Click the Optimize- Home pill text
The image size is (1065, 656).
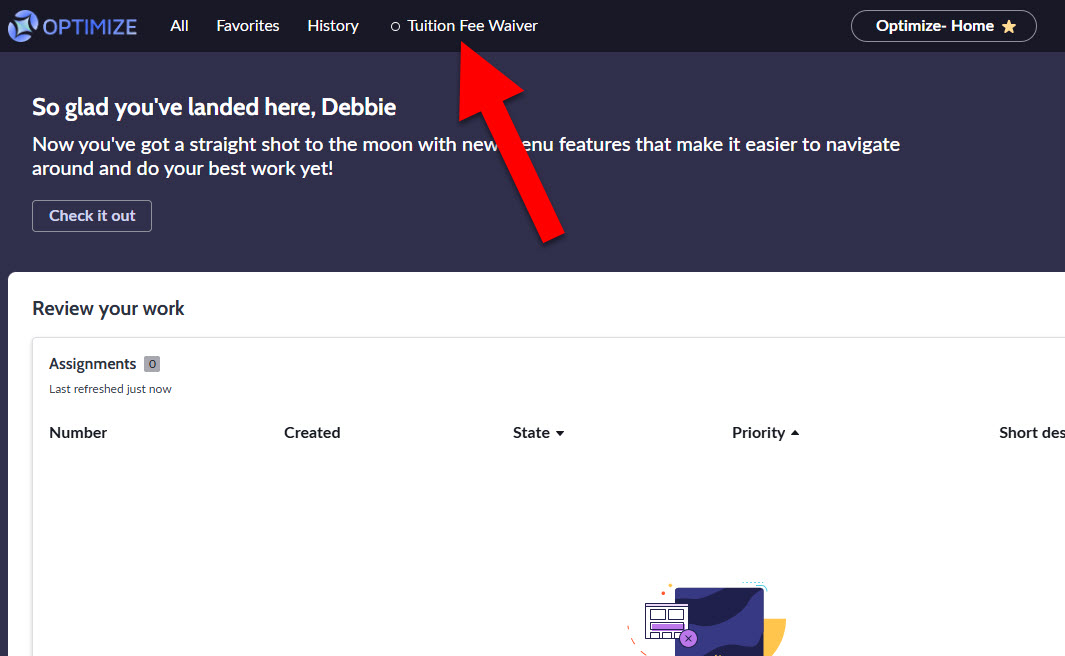[x=934, y=26]
